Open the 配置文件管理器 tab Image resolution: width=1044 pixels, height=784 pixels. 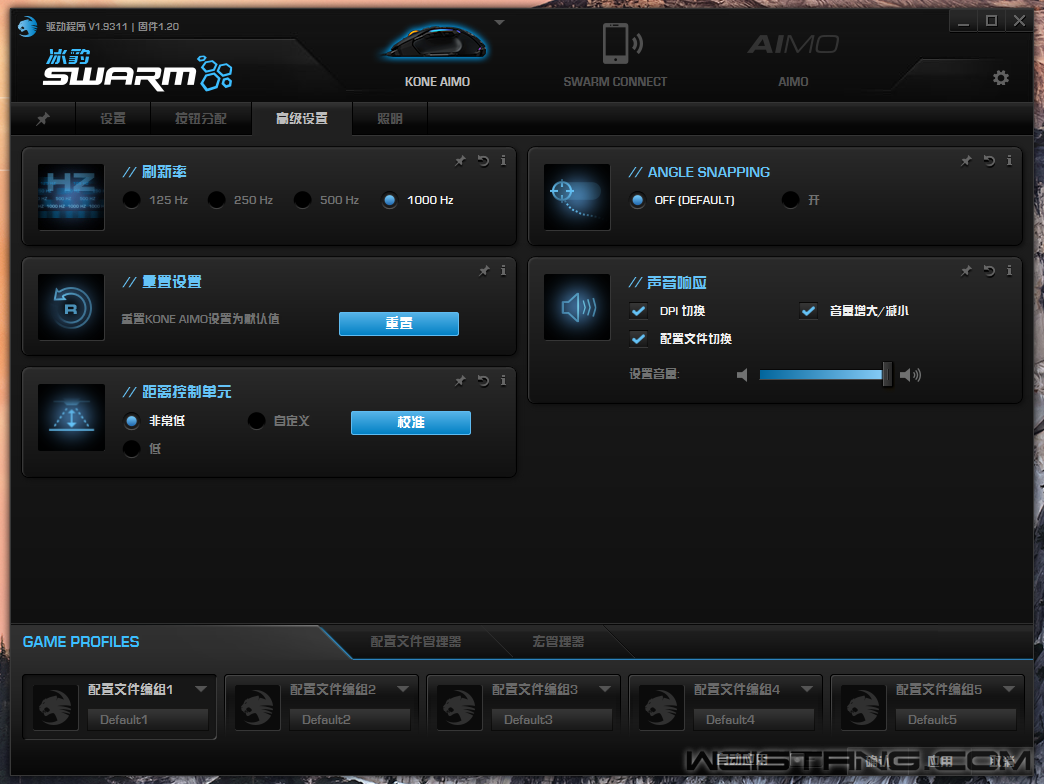tap(415, 642)
